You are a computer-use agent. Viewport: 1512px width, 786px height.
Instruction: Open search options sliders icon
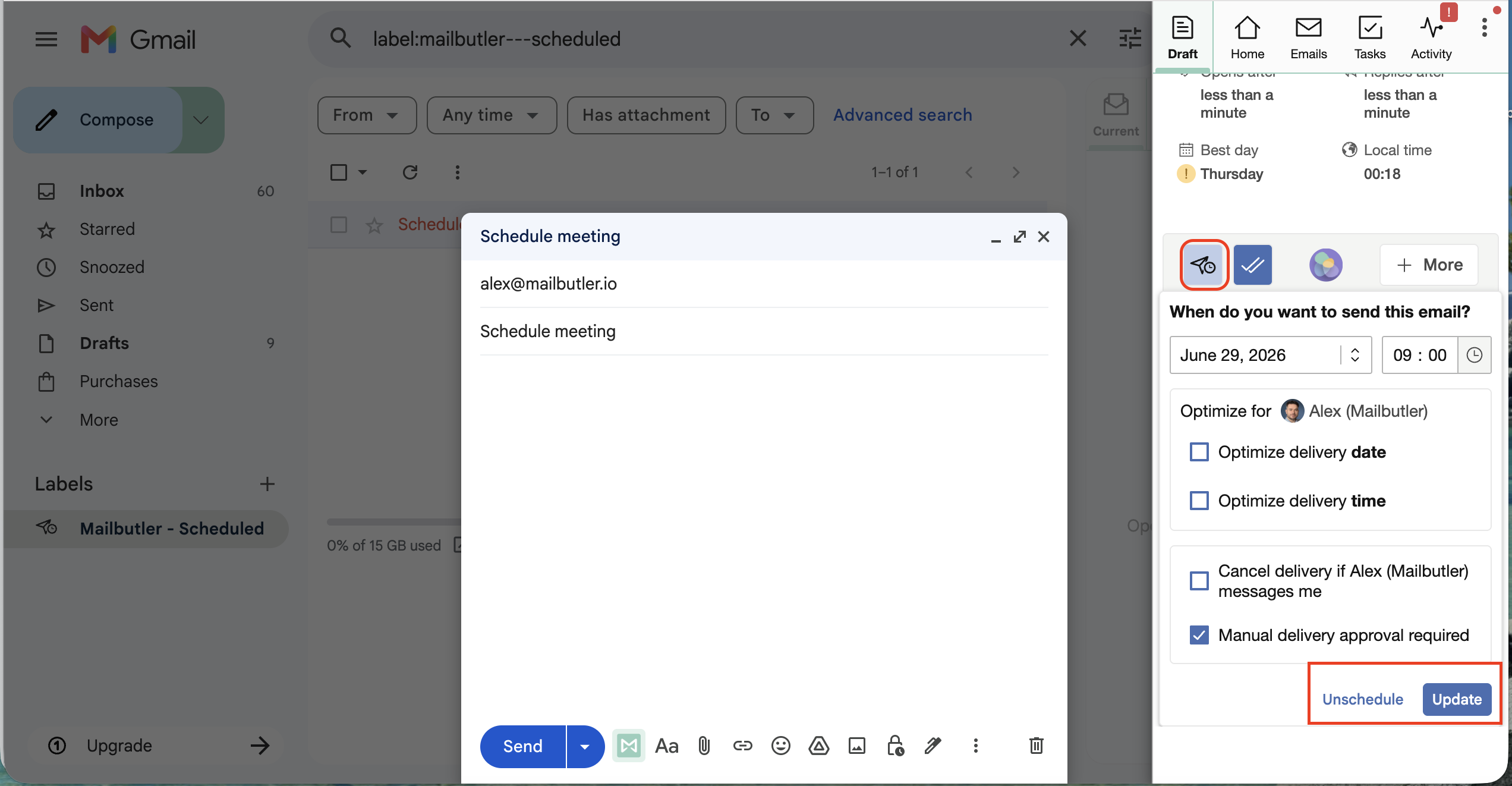tap(1130, 39)
